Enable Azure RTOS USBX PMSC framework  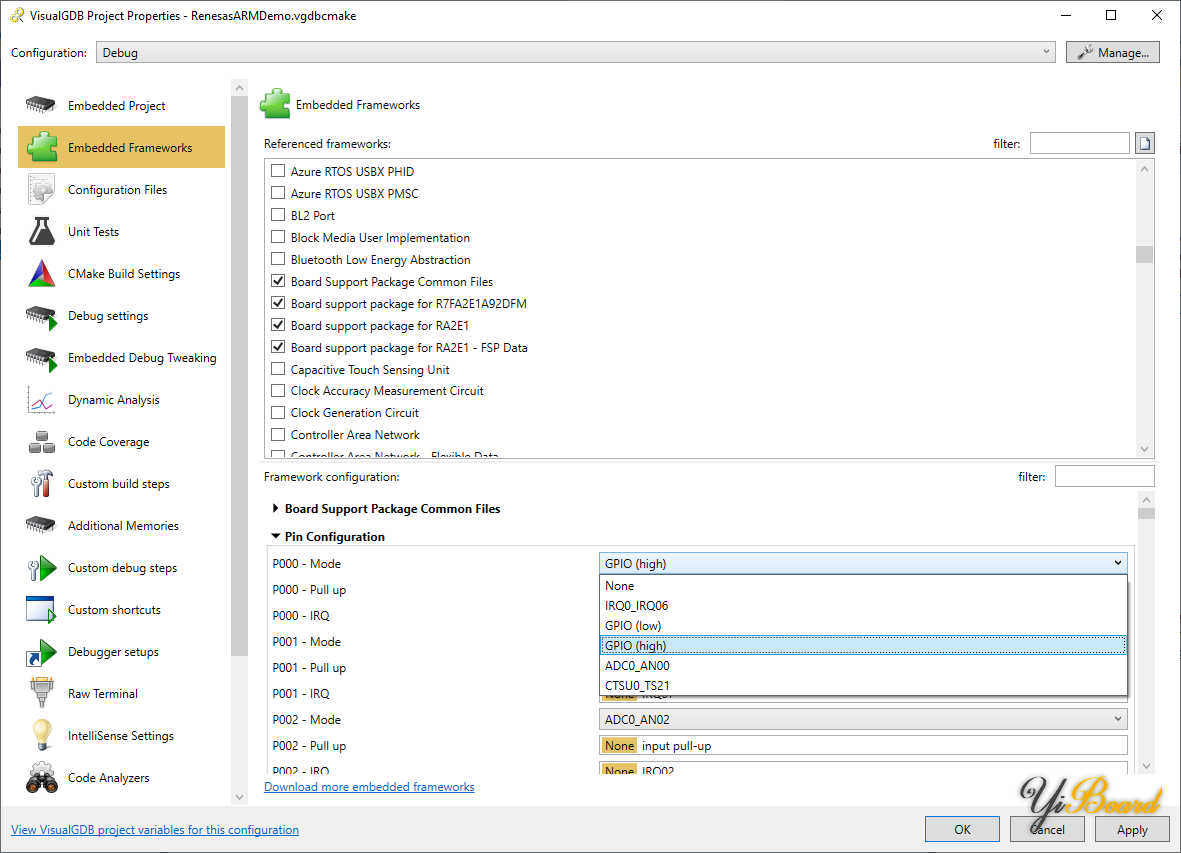278,193
